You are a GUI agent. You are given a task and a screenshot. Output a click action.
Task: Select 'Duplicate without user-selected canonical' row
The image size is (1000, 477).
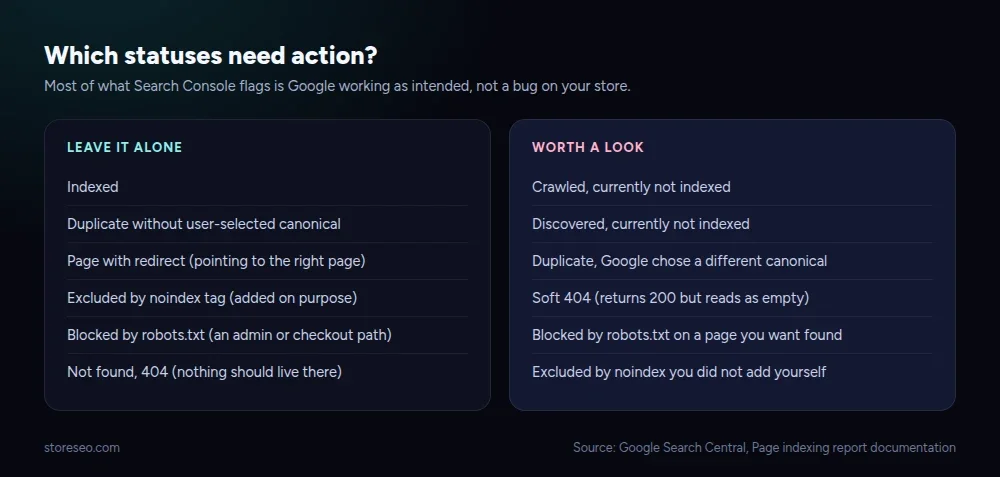(x=267, y=224)
